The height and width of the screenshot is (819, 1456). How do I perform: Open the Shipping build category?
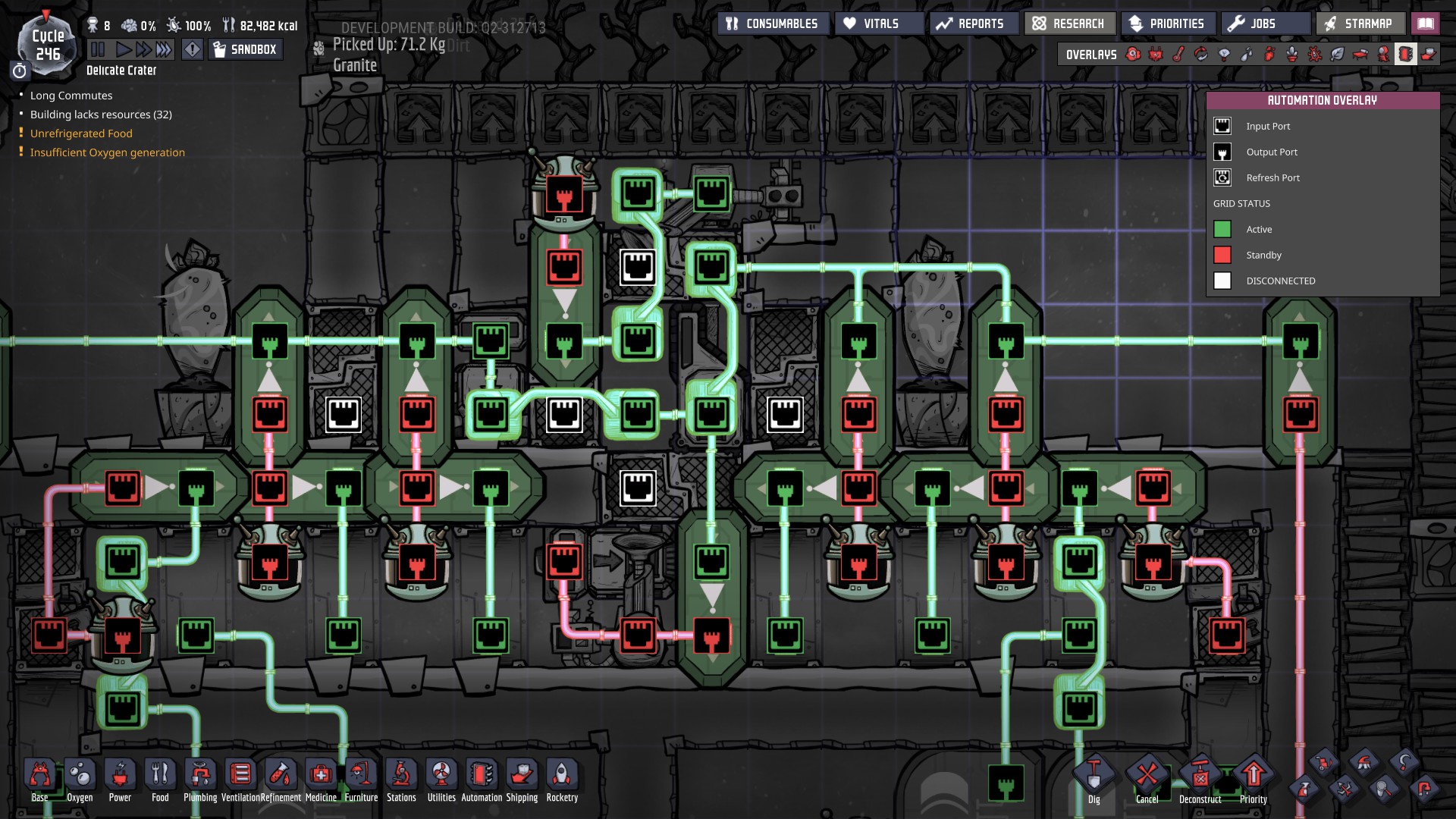click(x=522, y=780)
